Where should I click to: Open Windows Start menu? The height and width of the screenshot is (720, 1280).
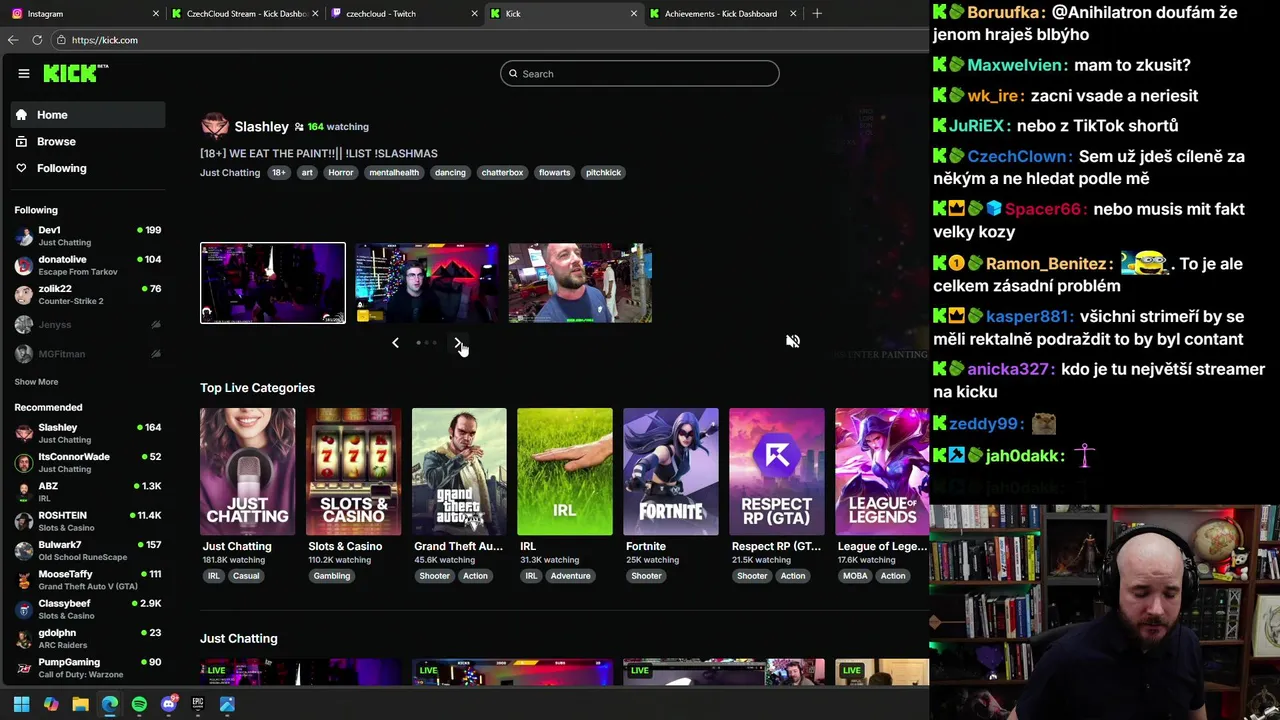coord(21,704)
